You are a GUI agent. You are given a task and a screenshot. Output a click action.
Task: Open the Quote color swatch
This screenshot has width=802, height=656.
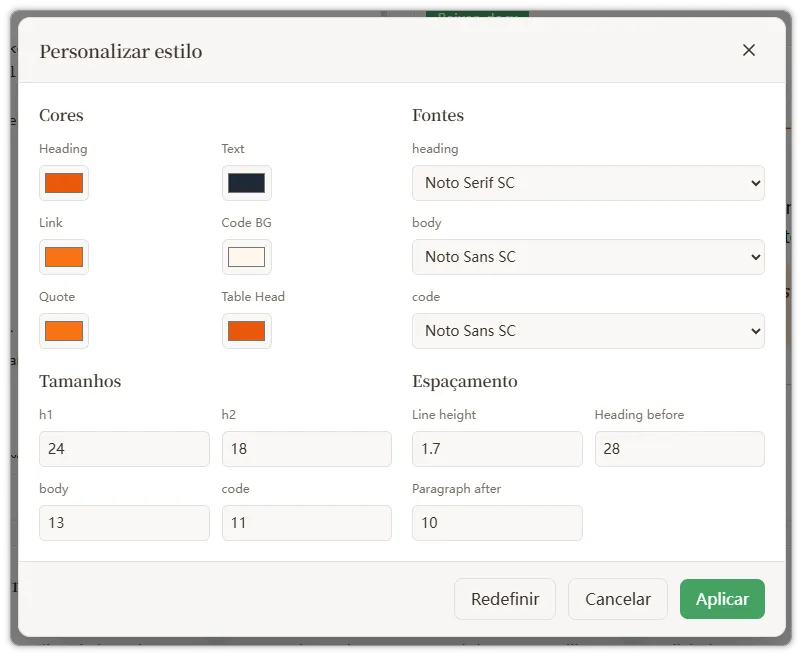[64, 331]
